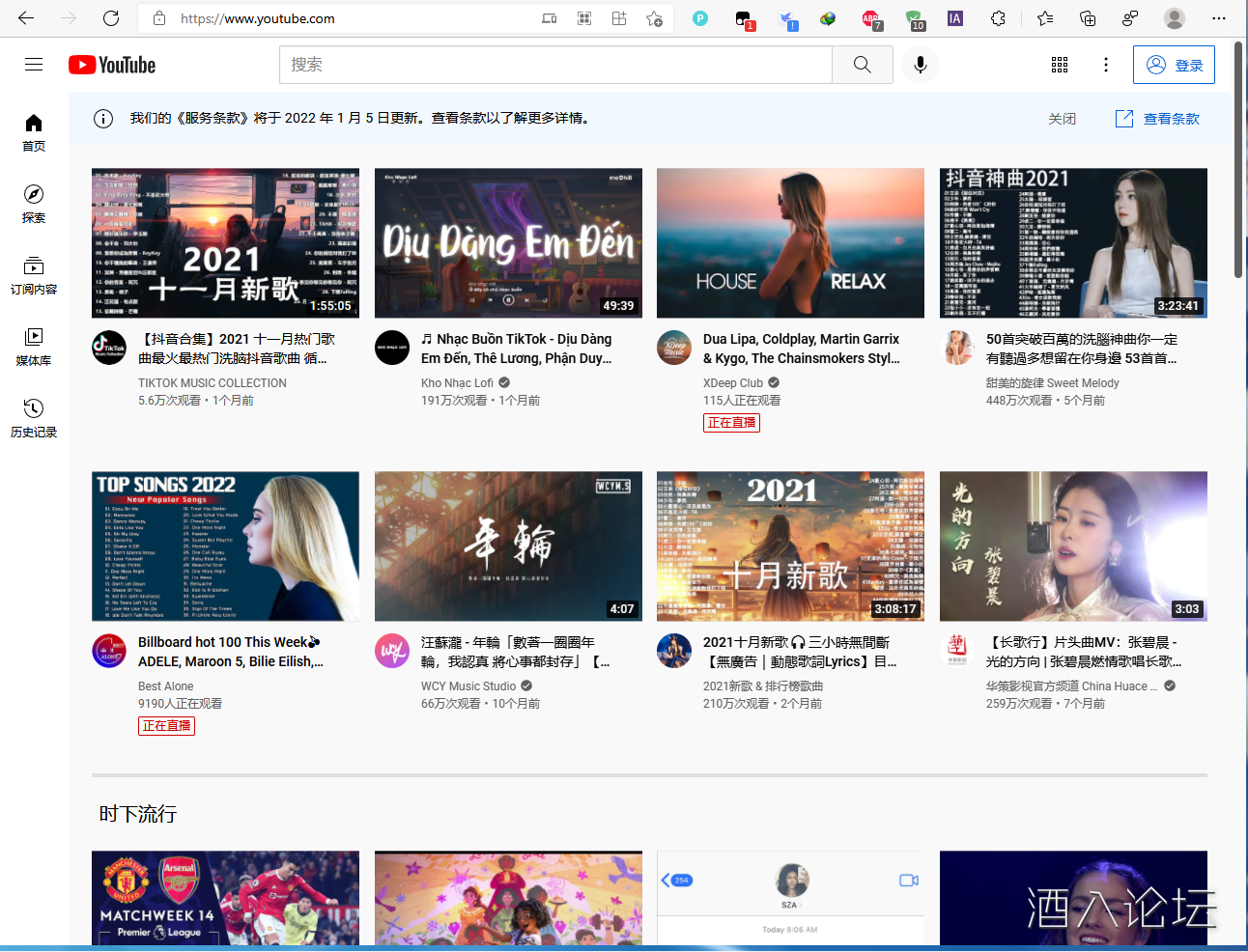The image size is (1248, 952).
Task: Open WCY Music Studio channel link
Action: [x=468, y=686]
